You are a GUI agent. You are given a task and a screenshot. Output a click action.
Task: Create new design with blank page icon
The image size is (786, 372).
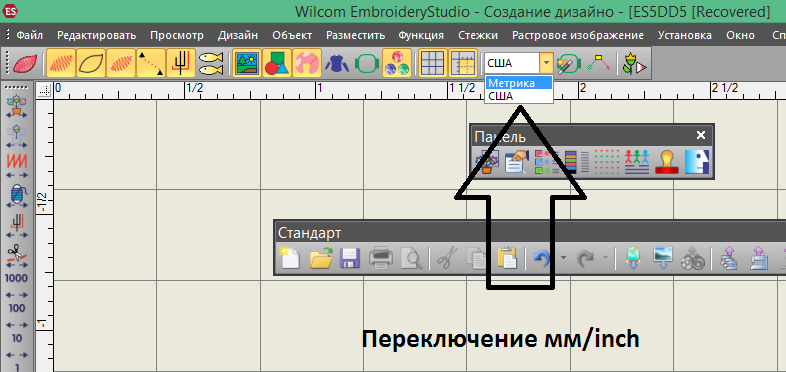coord(290,258)
